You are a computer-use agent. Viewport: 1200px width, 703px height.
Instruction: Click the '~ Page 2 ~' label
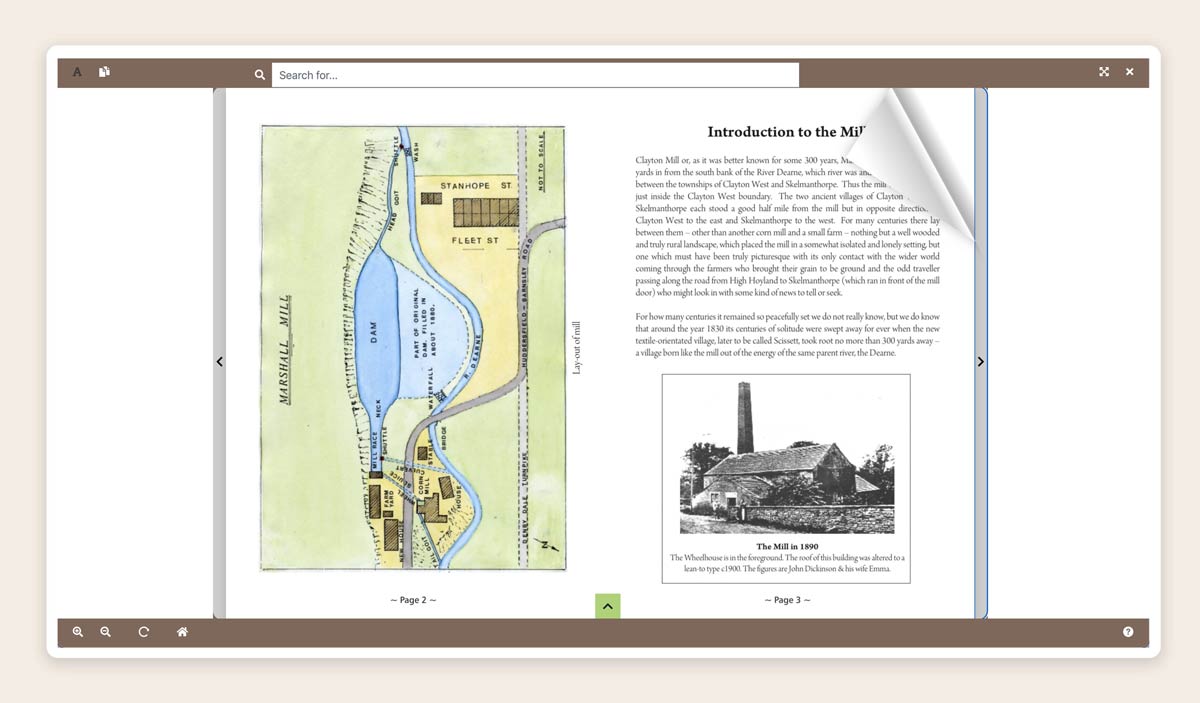[x=413, y=600]
